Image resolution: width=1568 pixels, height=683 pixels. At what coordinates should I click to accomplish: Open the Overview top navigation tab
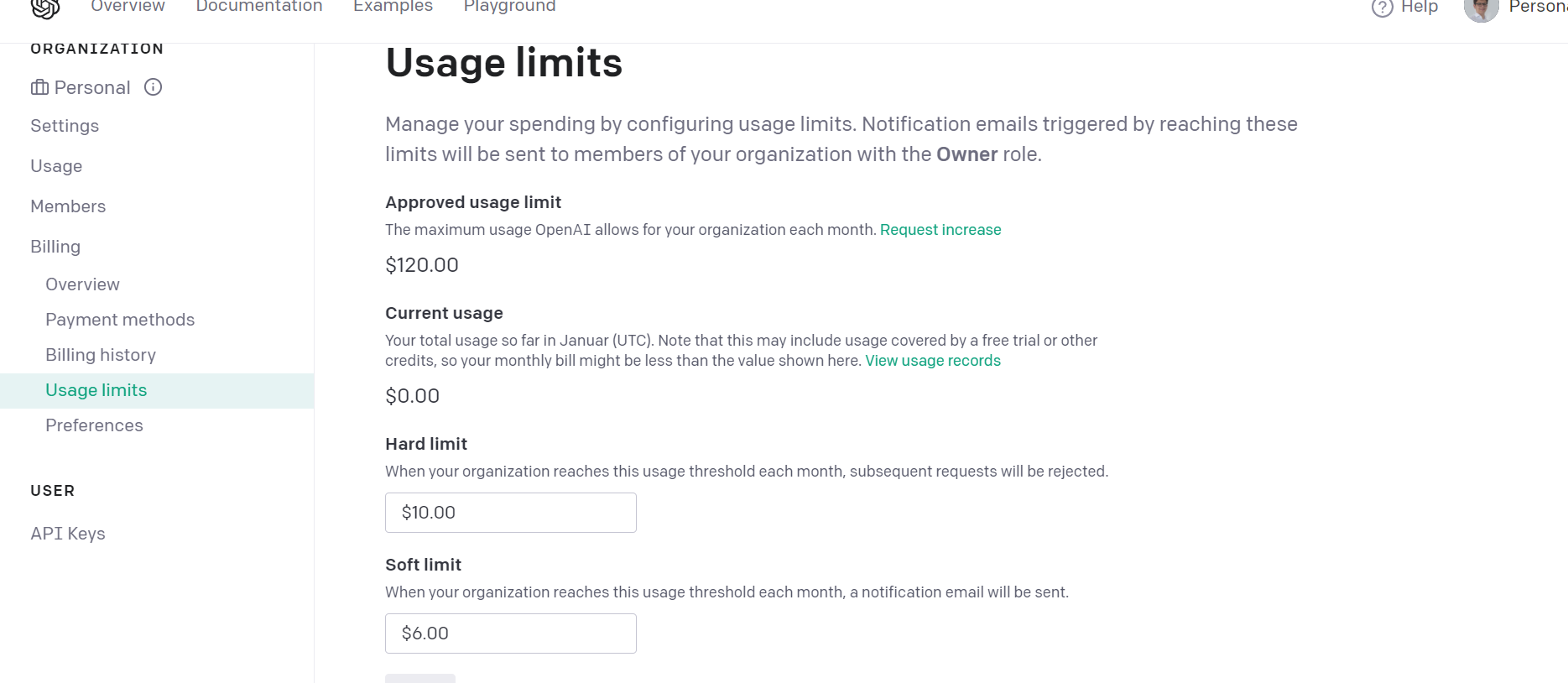[128, 7]
